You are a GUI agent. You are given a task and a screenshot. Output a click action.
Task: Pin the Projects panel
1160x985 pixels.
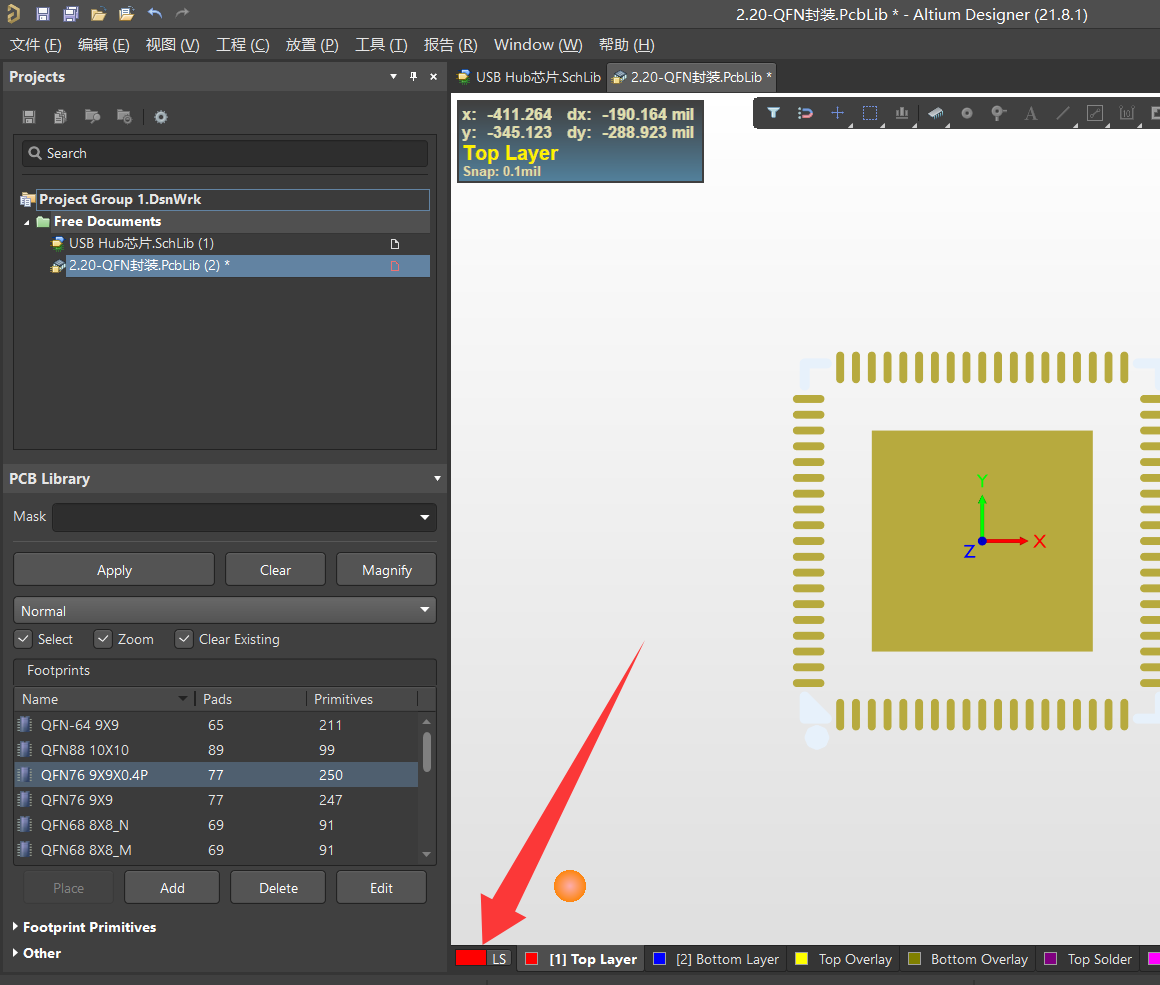point(414,76)
